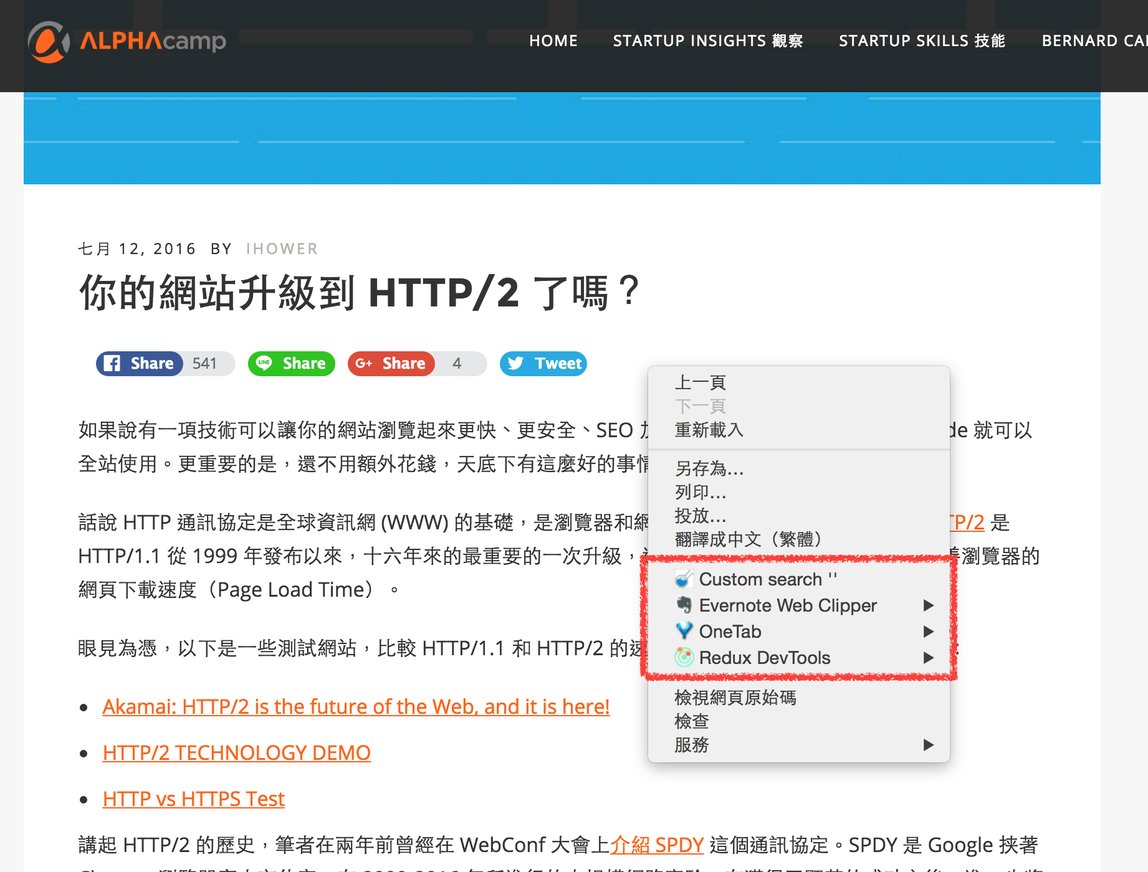The height and width of the screenshot is (872, 1148).
Task: Open the Akamai HTTP/2 demo link
Action: coord(356,707)
